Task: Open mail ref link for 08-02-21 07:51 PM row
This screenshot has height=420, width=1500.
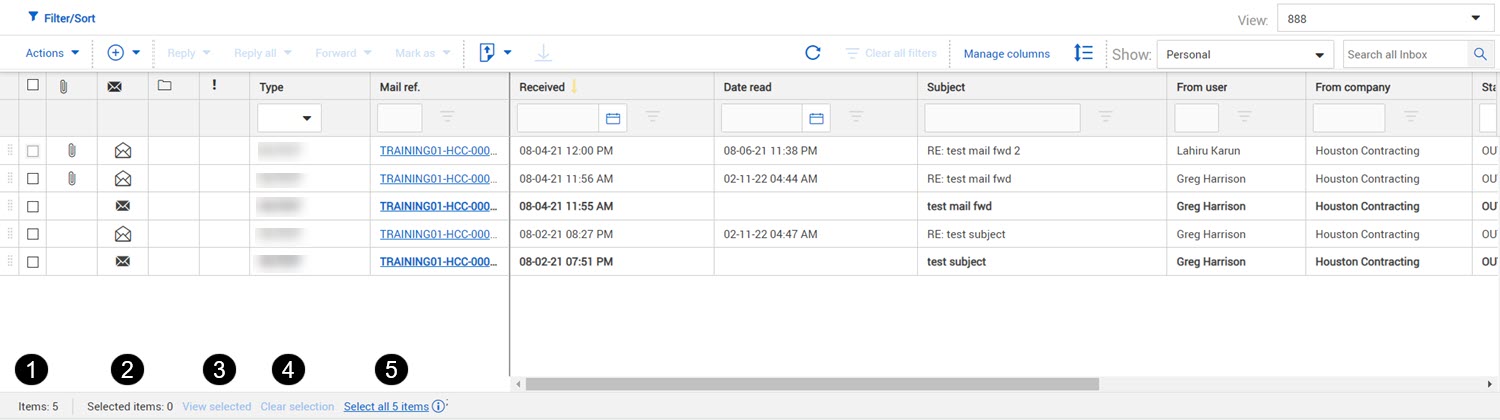Action: (x=438, y=262)
